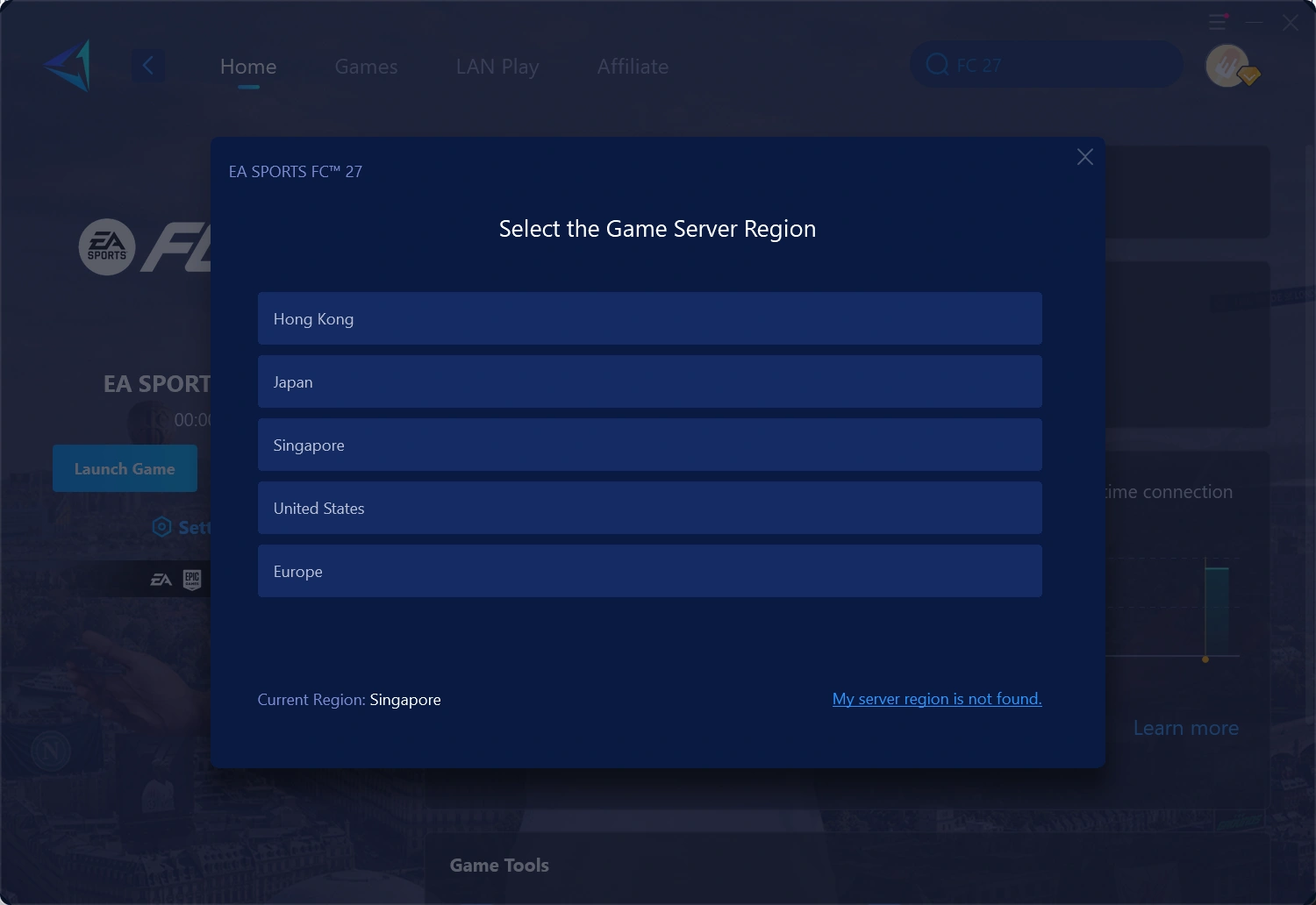Click the search magnifier icon
This screenshot has height=905, width=1316.
[x=937, y=65]
